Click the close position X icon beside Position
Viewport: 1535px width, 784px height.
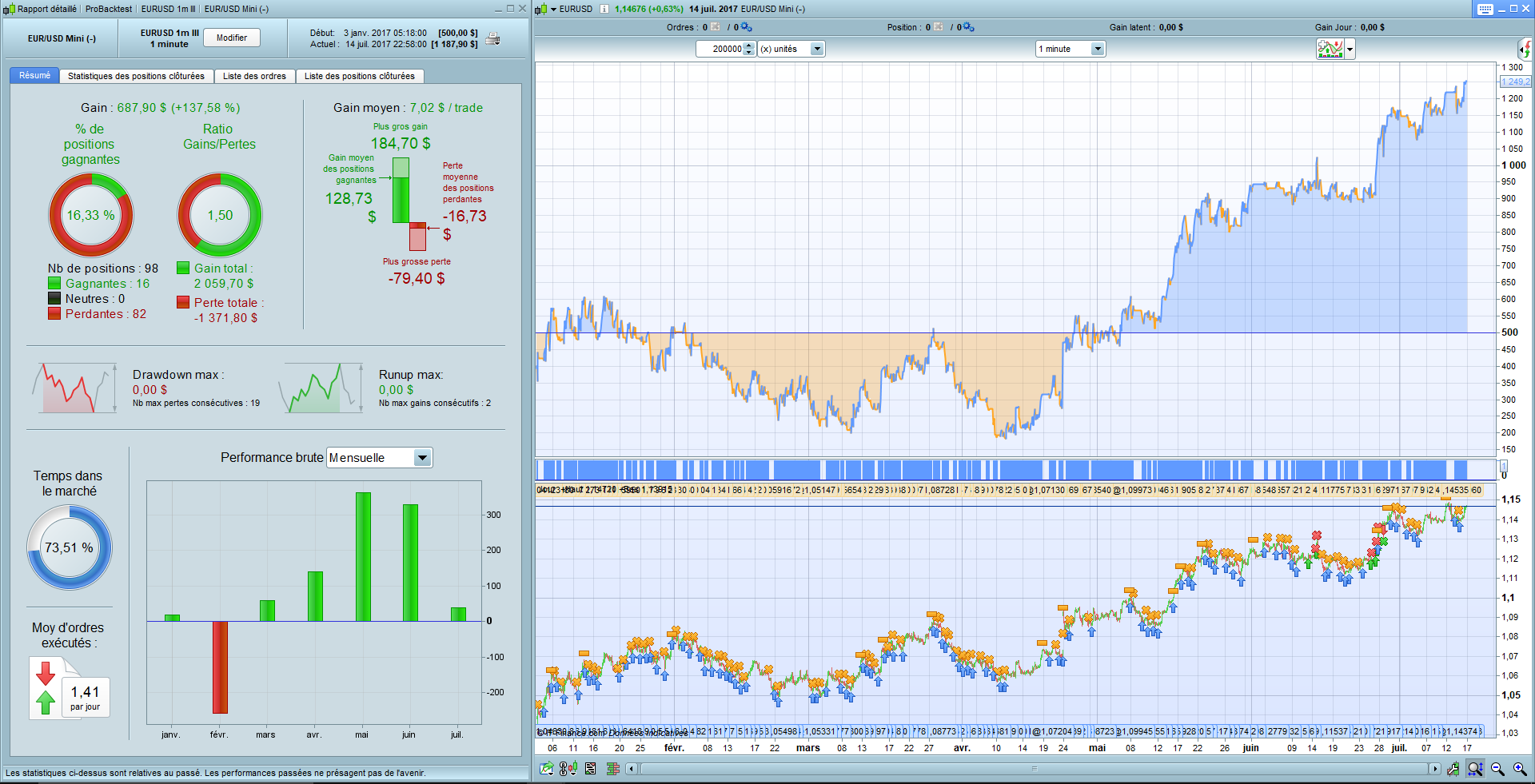tap(939, 27)
